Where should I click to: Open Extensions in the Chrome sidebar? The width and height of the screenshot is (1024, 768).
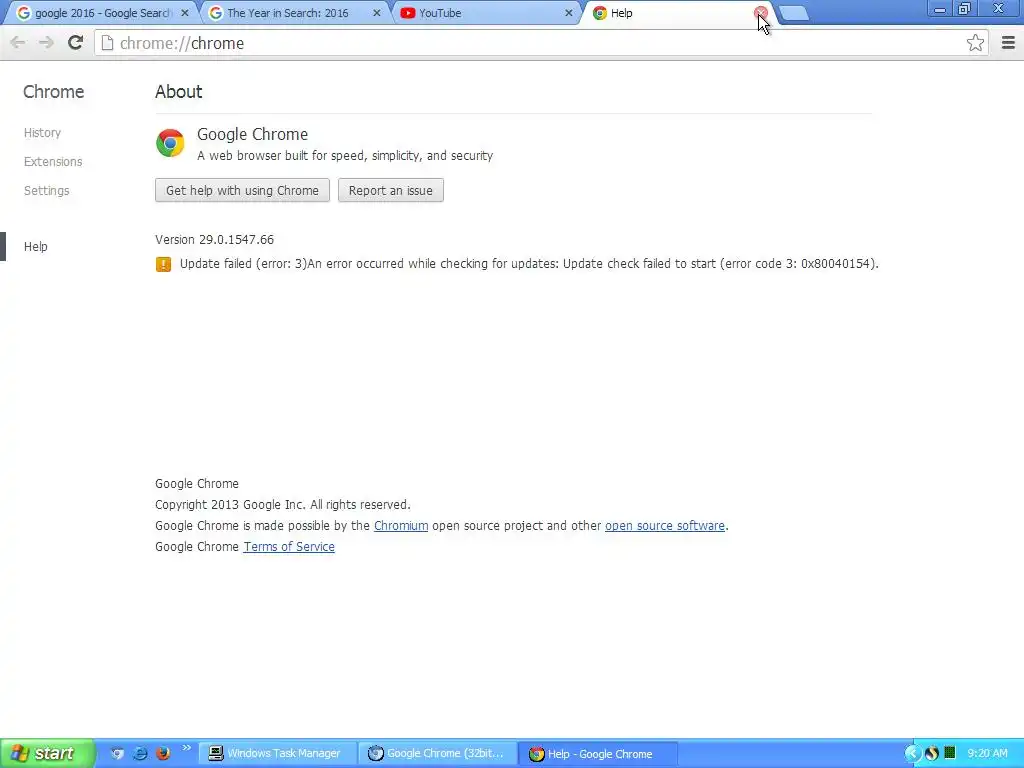click(53, 161)
